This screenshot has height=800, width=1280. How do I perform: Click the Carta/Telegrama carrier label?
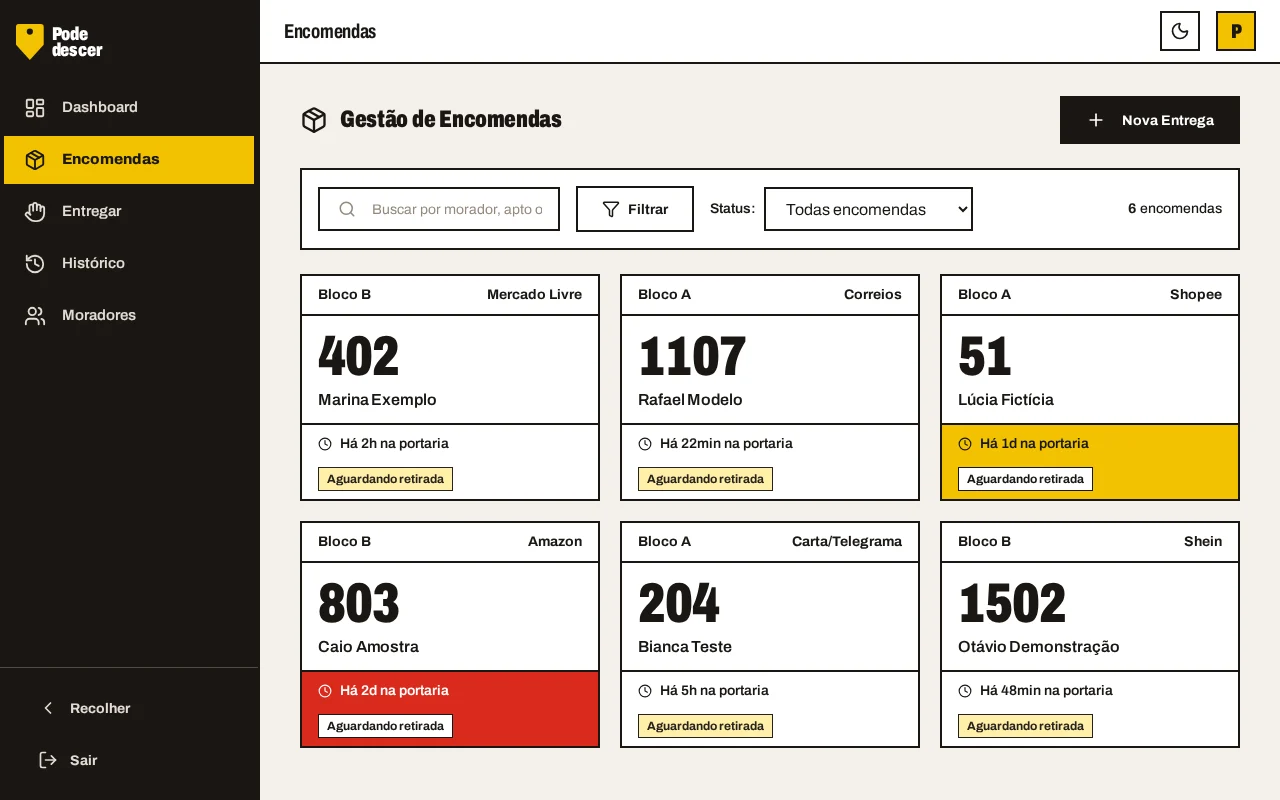coord(847,542)
